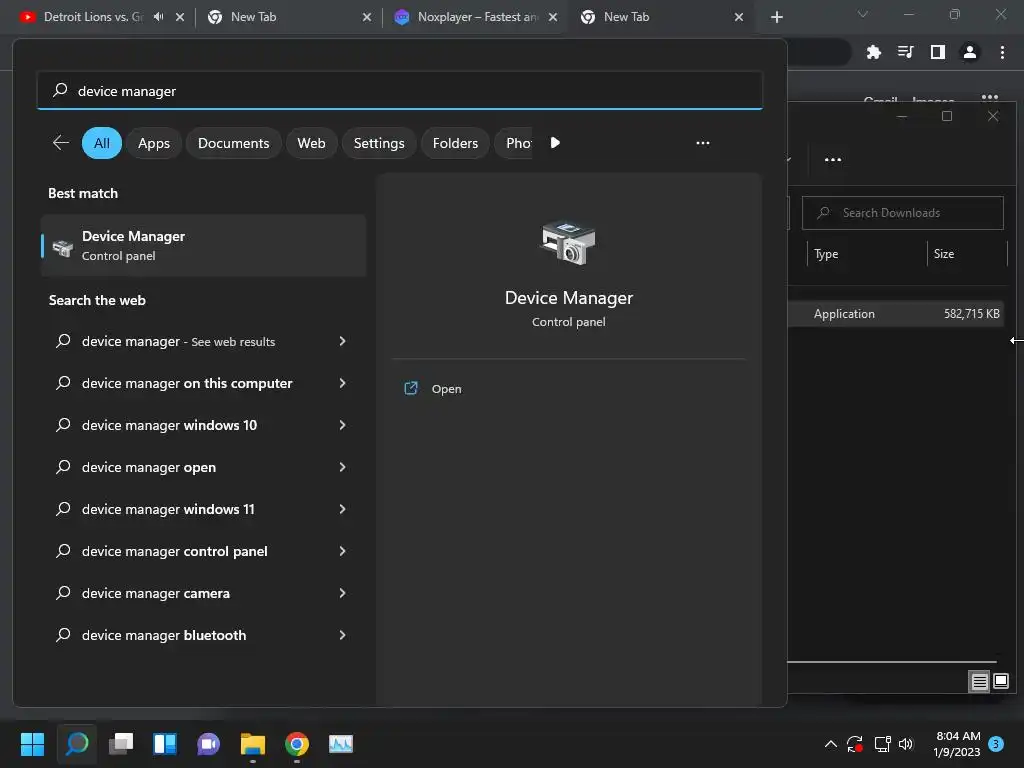This screenshot has width=1024, height=768.
Task: Switch to the Documents filter tab
Action: pos(233,143)
